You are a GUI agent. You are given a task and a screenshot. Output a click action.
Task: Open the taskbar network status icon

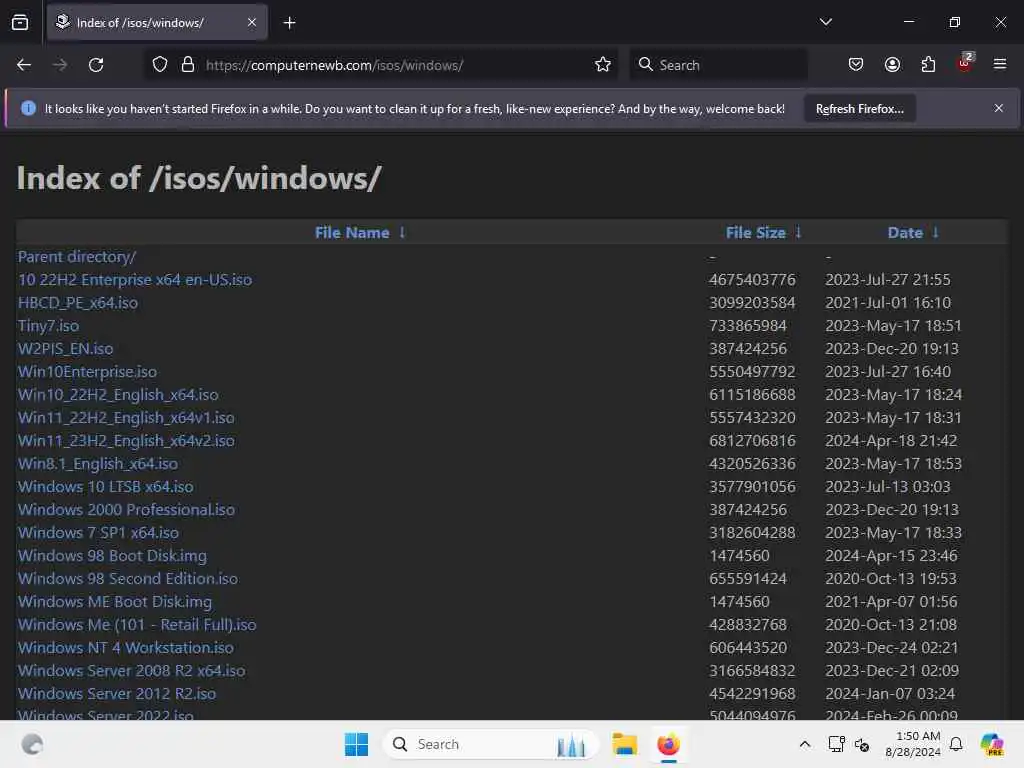[835, 744]
